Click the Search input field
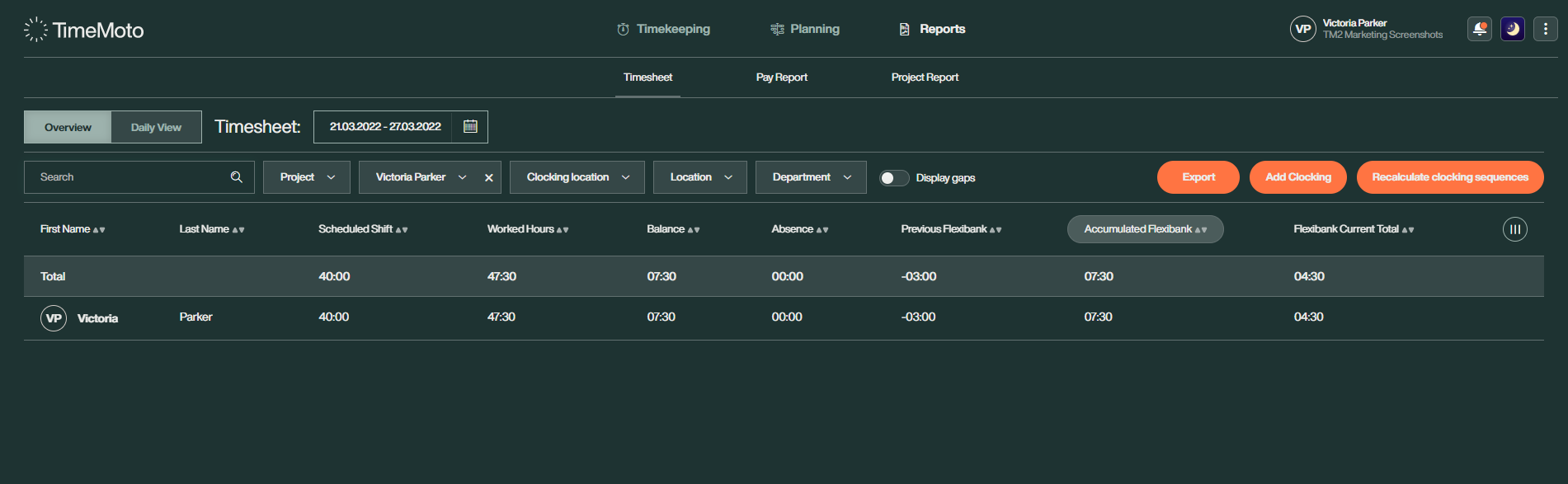 (139, 177)
